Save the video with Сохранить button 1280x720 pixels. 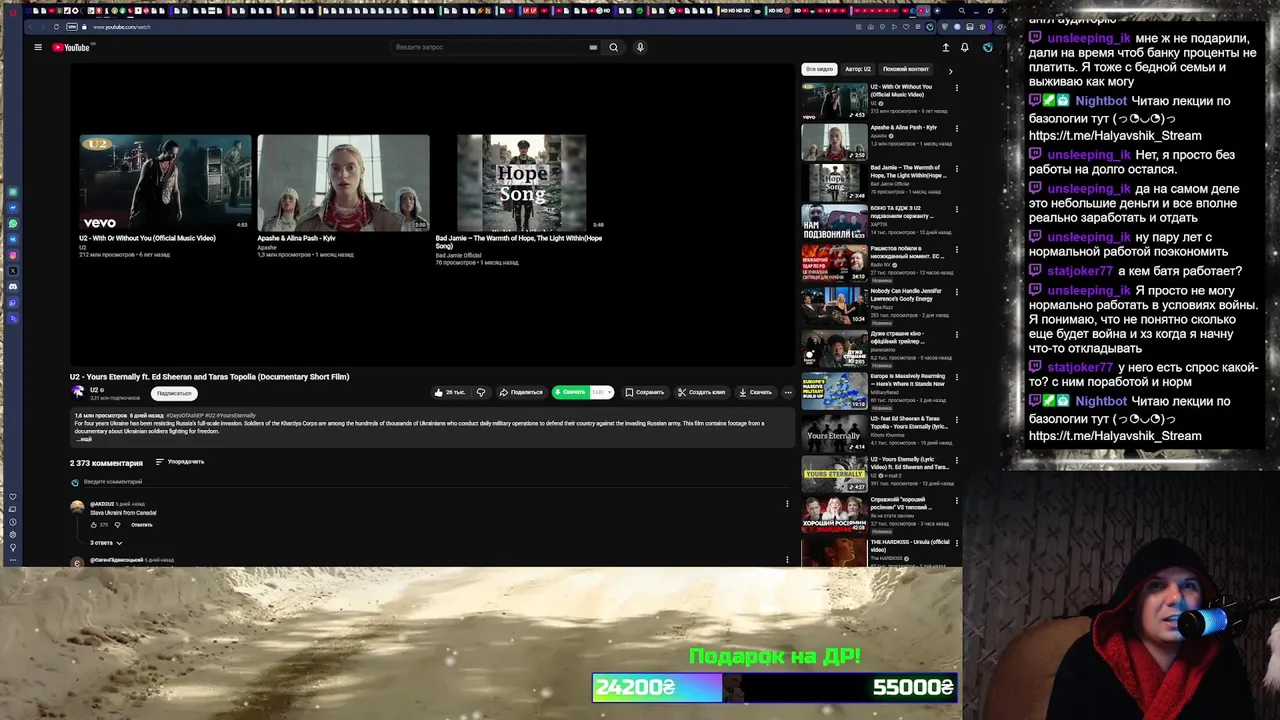pos(644,392)
